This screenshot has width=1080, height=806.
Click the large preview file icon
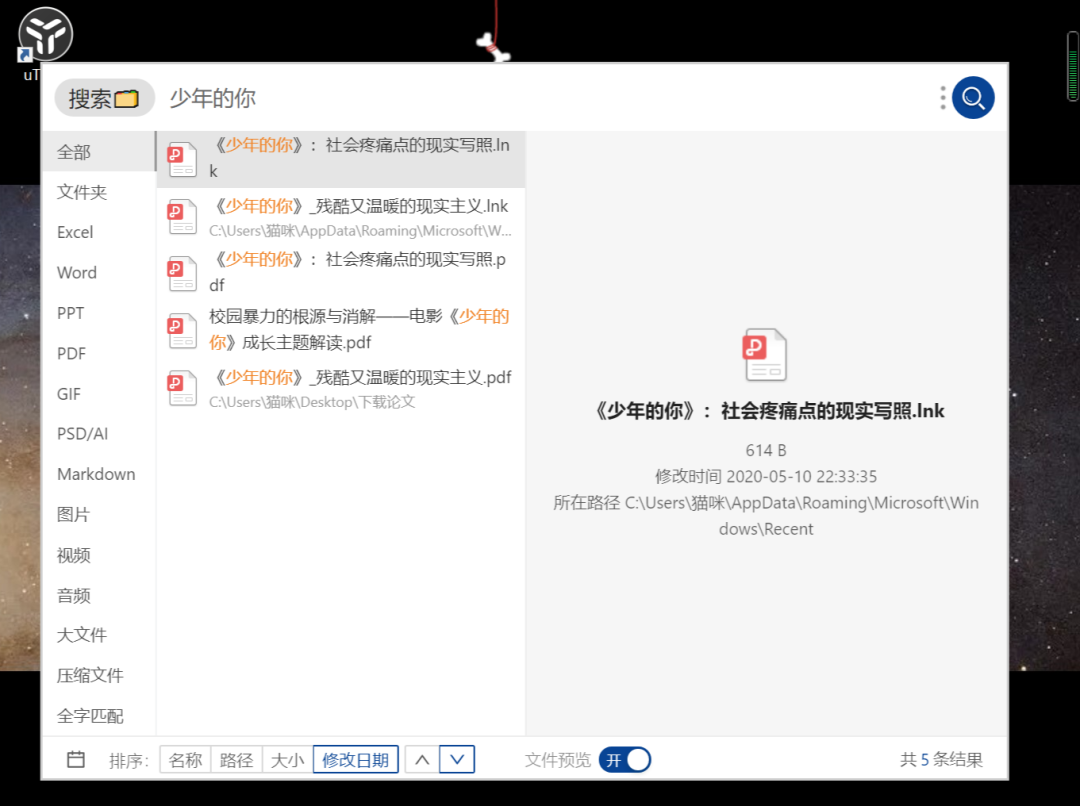(765, 355)
